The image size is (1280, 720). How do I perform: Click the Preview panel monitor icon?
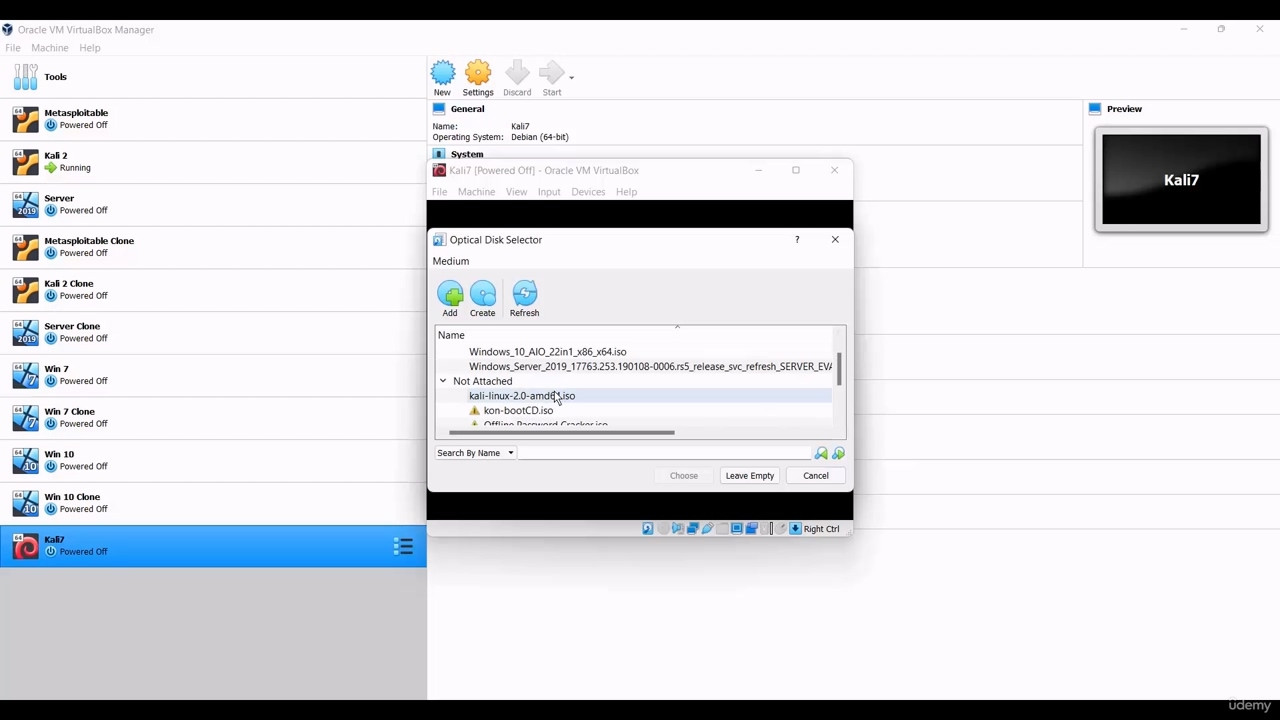pos(1095,108)
